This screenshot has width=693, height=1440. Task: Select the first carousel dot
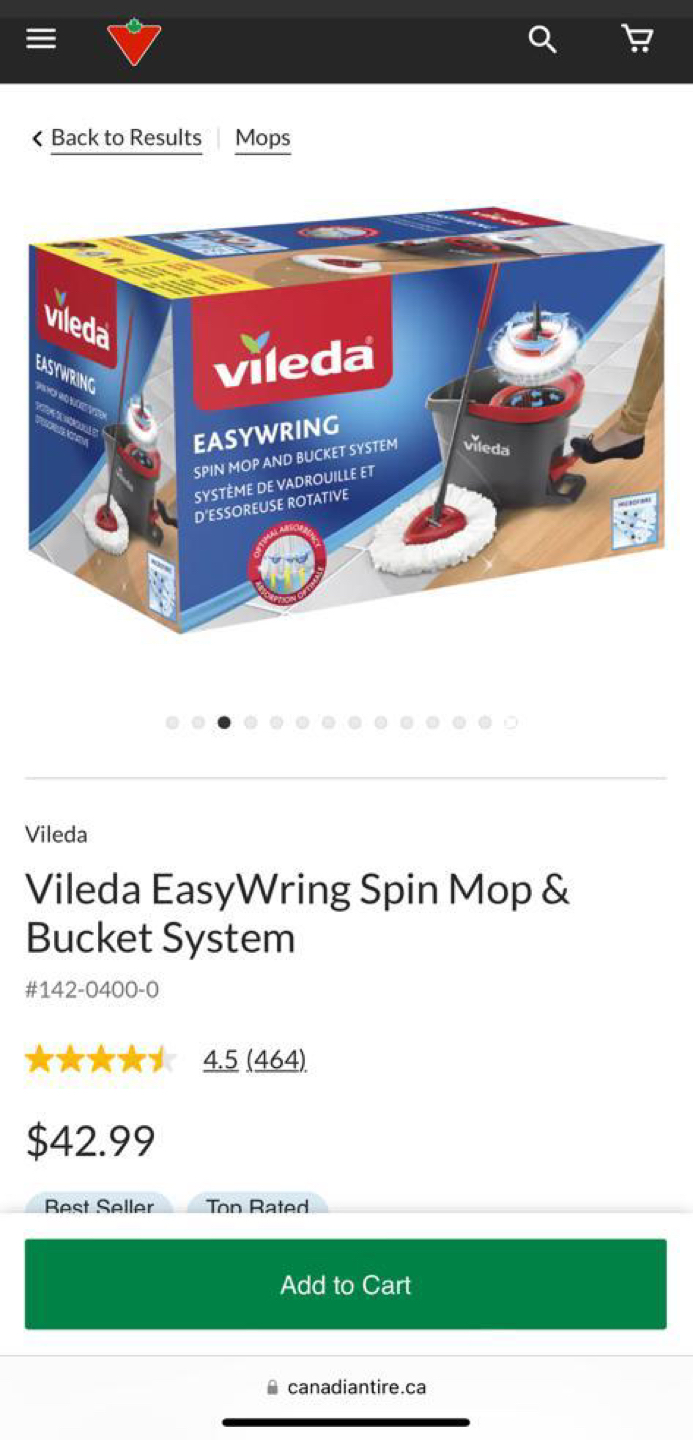point(172,722)
